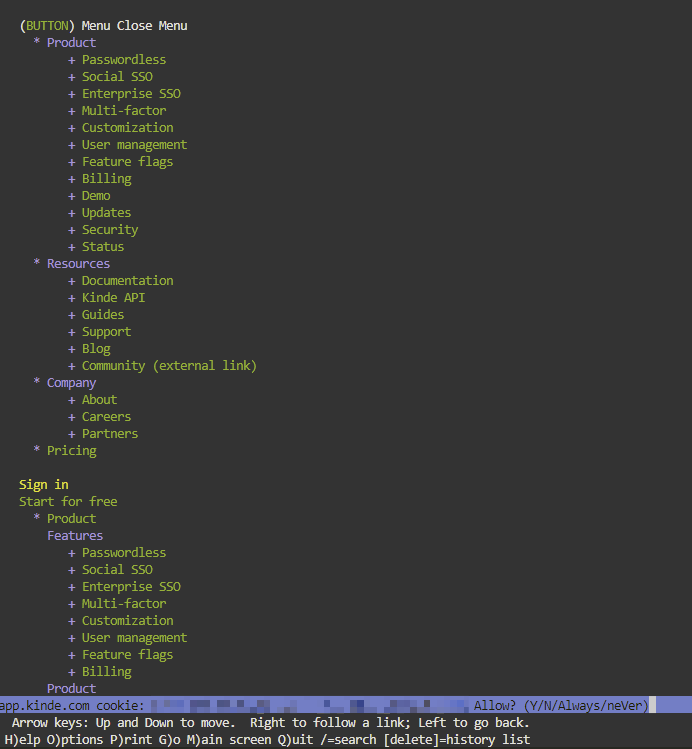692x749 pixels.
Task: Open the Documentation link
Action: click(128, 281)
